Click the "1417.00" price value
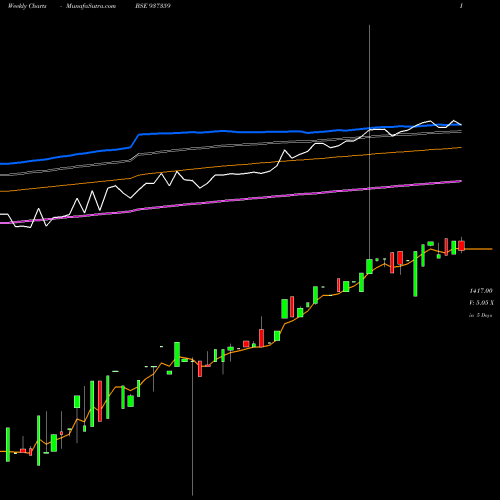Image resolution: width=500 pixels, height=500 pixels. pyautogui.click(x=481, y=291)
